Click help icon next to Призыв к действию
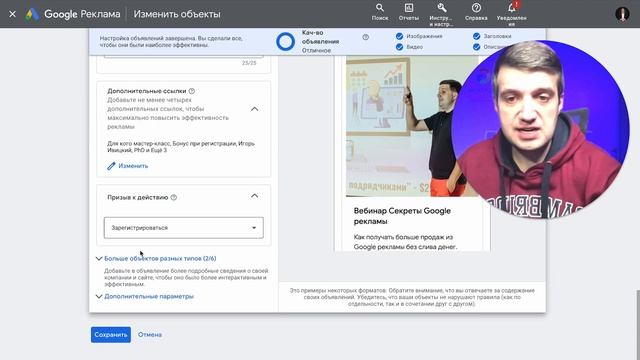 point(174,198)
